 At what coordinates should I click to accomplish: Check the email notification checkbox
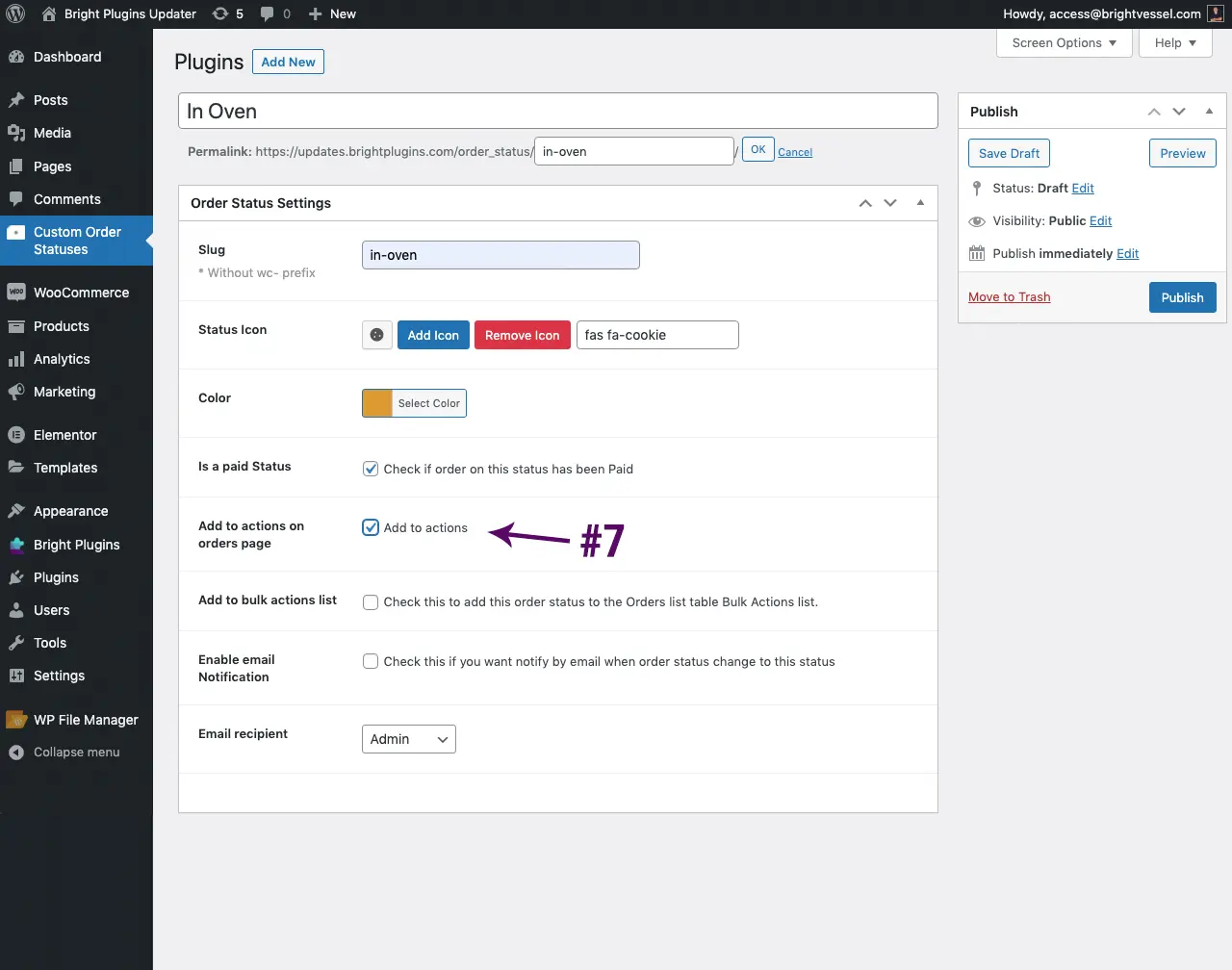371,661
